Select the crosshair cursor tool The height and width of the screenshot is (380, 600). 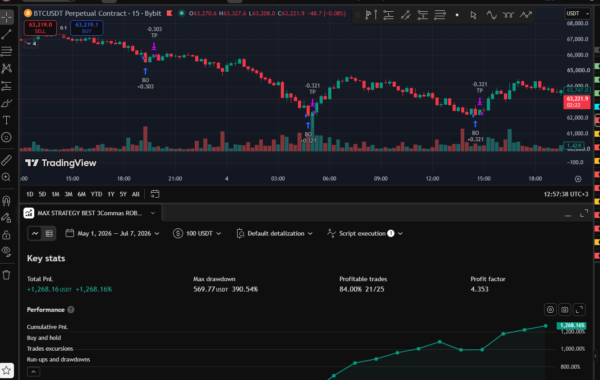tap(7, 17)
